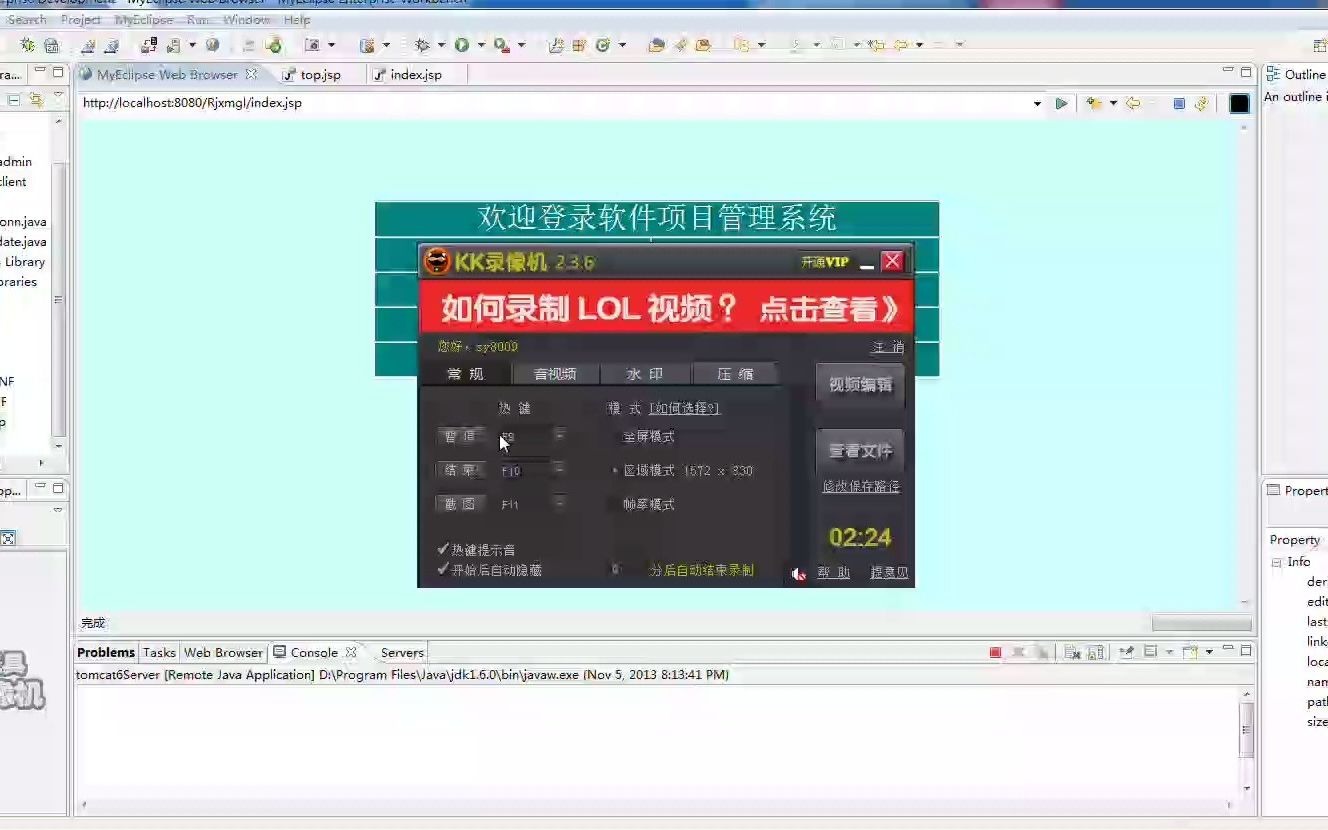Open the 音视频 tab in KK recorder
Viewport: 1328px width, 830px height.
pyautogui.click(x=555, y=374)
